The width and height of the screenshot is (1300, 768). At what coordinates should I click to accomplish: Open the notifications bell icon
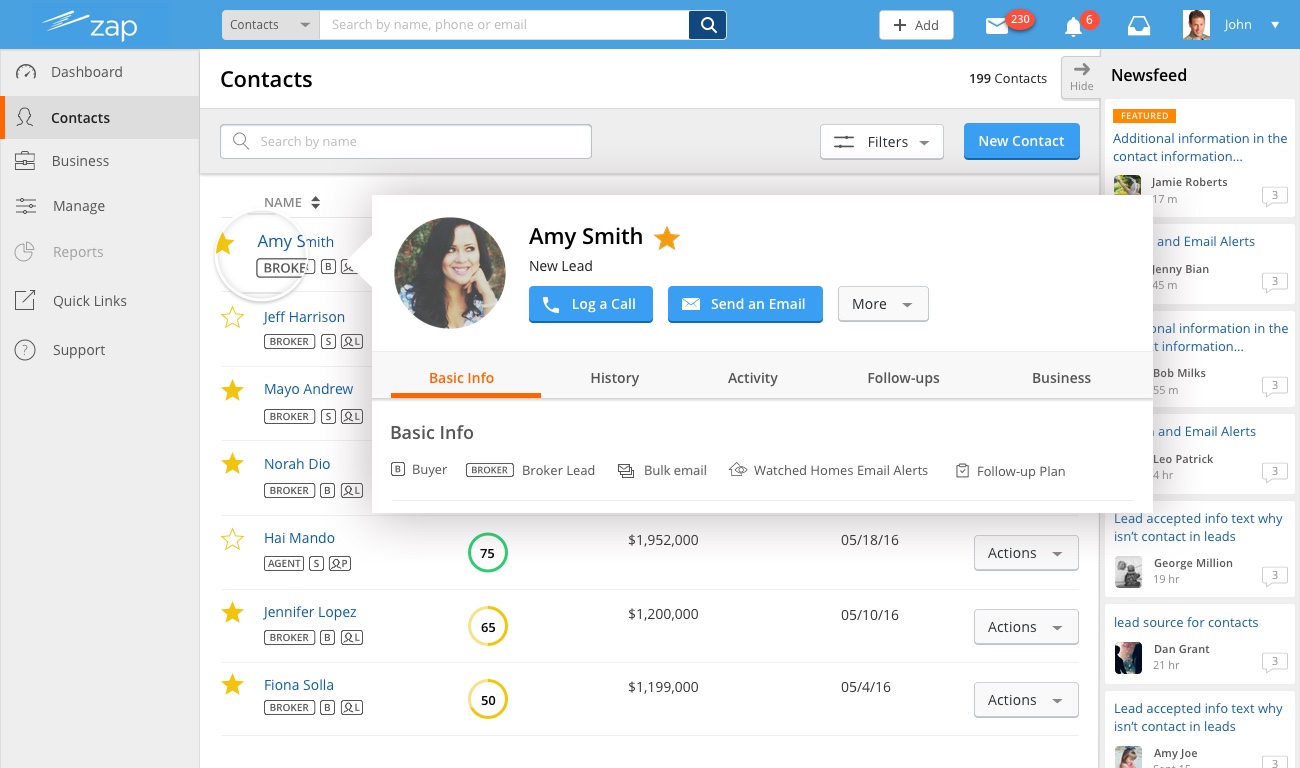click(1073, 26)
